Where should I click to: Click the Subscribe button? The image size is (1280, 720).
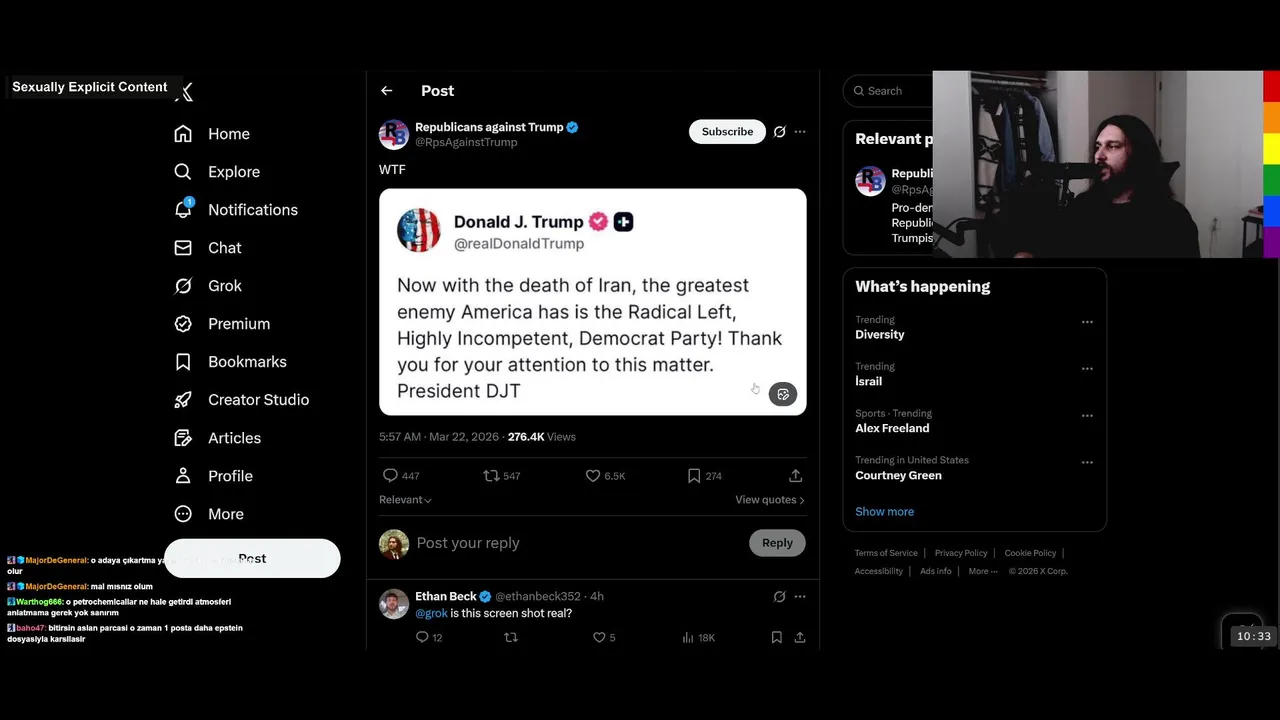pos(727,132)
